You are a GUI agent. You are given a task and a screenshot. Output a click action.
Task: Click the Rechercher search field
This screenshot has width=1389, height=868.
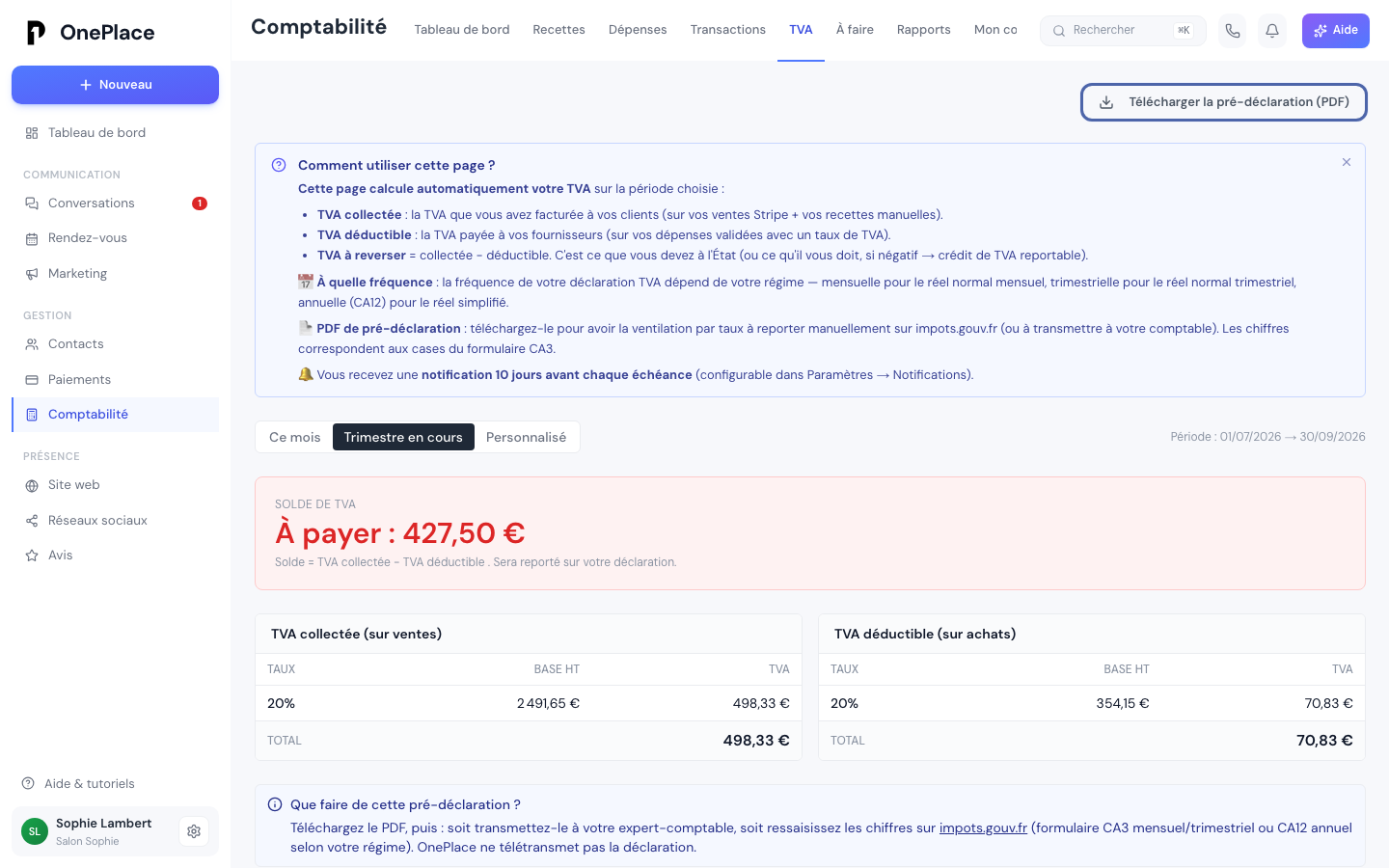1123,31
